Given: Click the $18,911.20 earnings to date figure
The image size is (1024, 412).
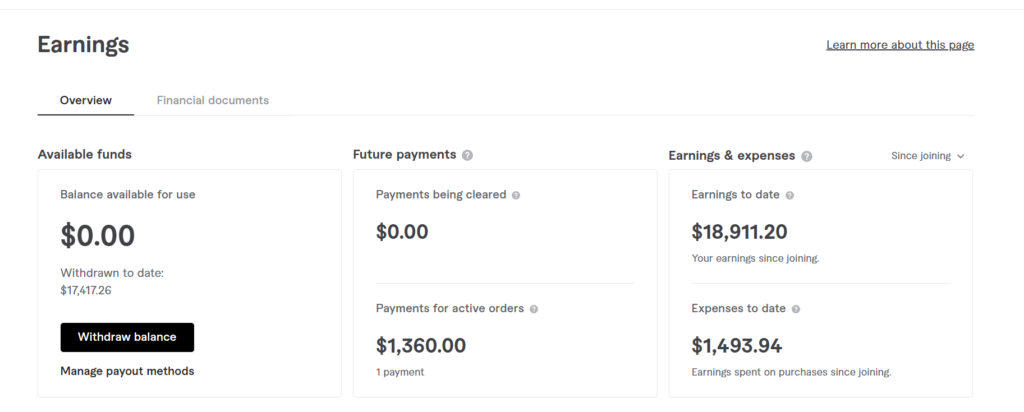Looking at the screenshot, I should (739, 232).
